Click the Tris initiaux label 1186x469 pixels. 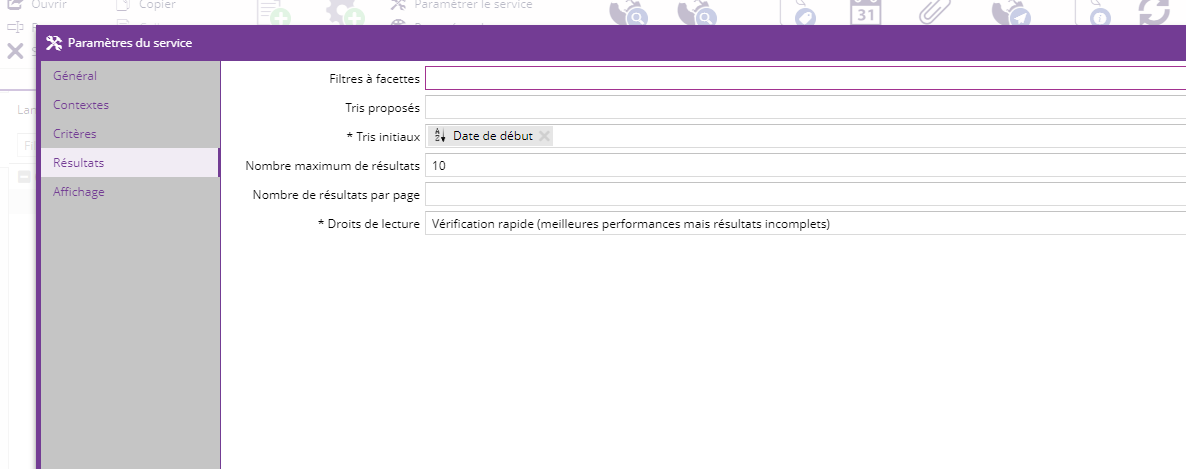coord(383,136)
